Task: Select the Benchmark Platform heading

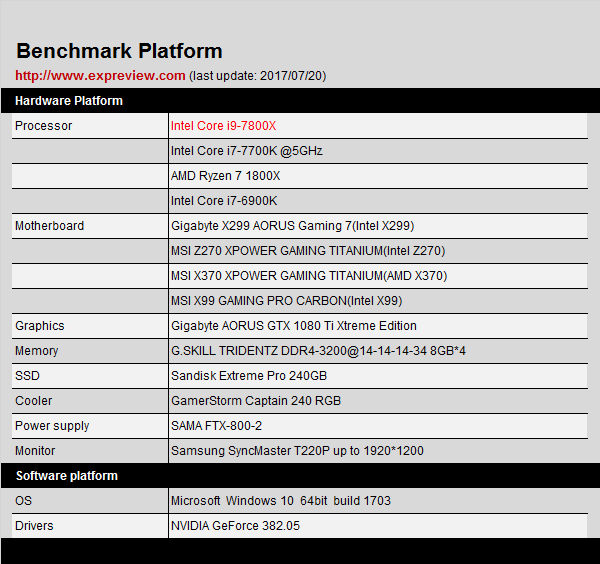Action: click(119, 51)
